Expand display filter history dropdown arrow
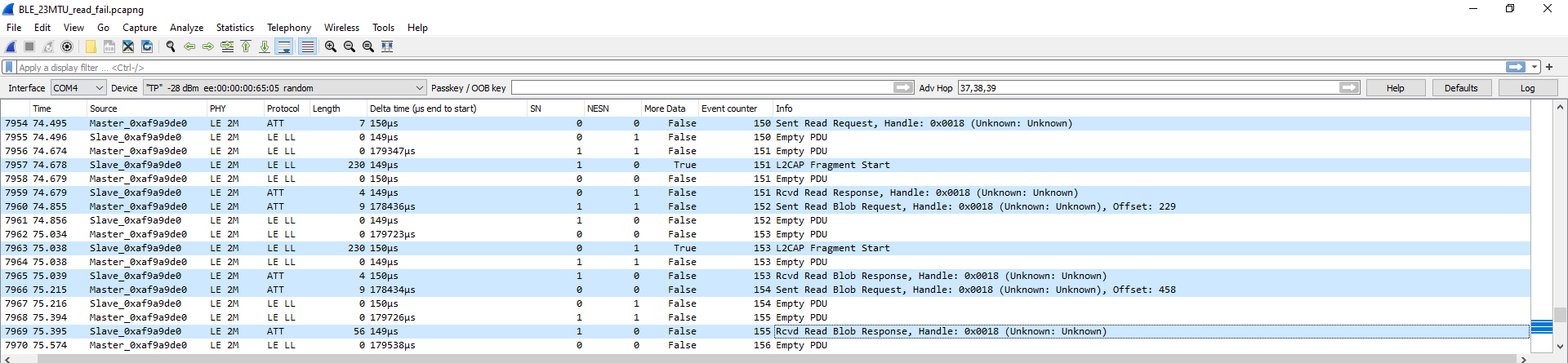 (x=1535, y=67)
